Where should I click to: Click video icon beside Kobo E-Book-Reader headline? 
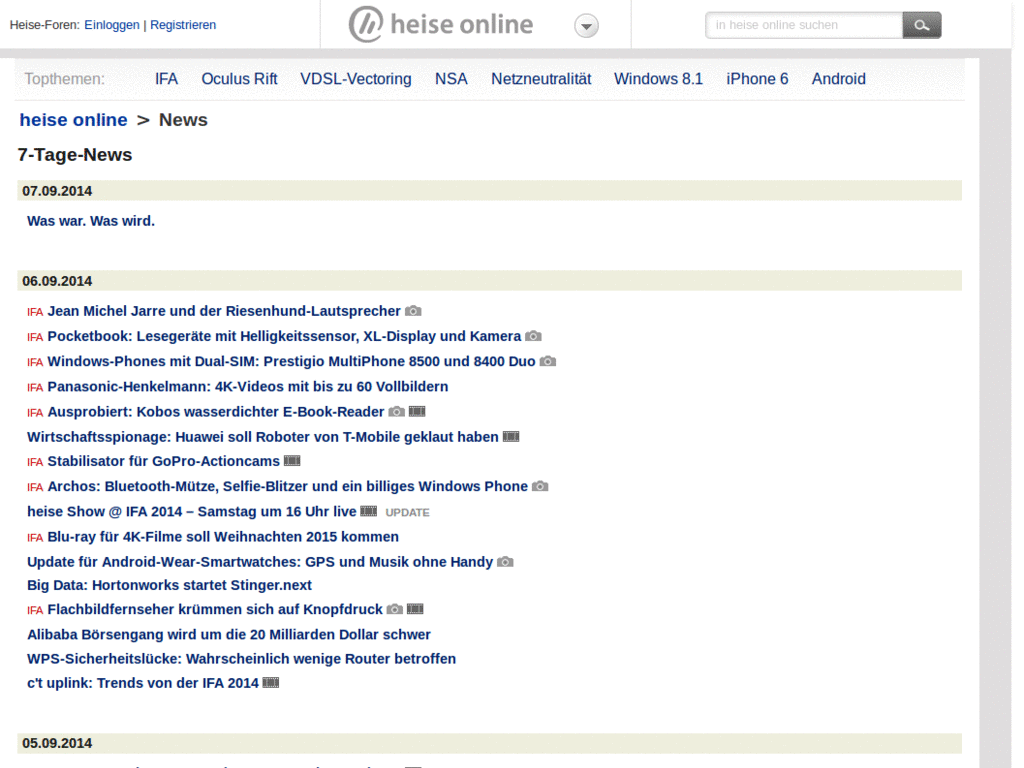point(417,411)
